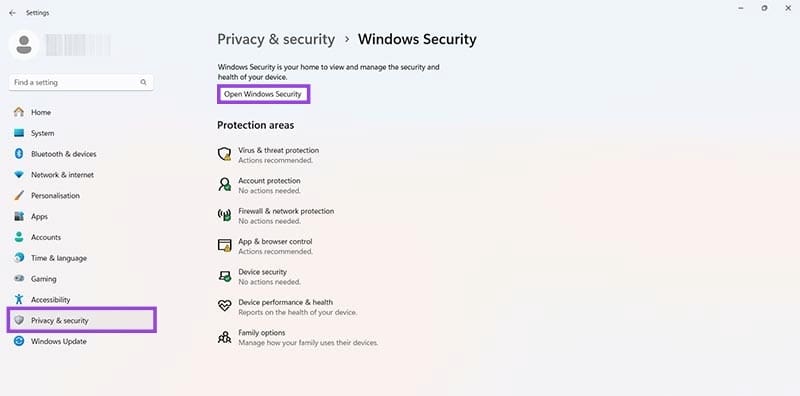
Task: Go back using the Settings back arrow
Action: pyautogui.click(x=12, y=13)
